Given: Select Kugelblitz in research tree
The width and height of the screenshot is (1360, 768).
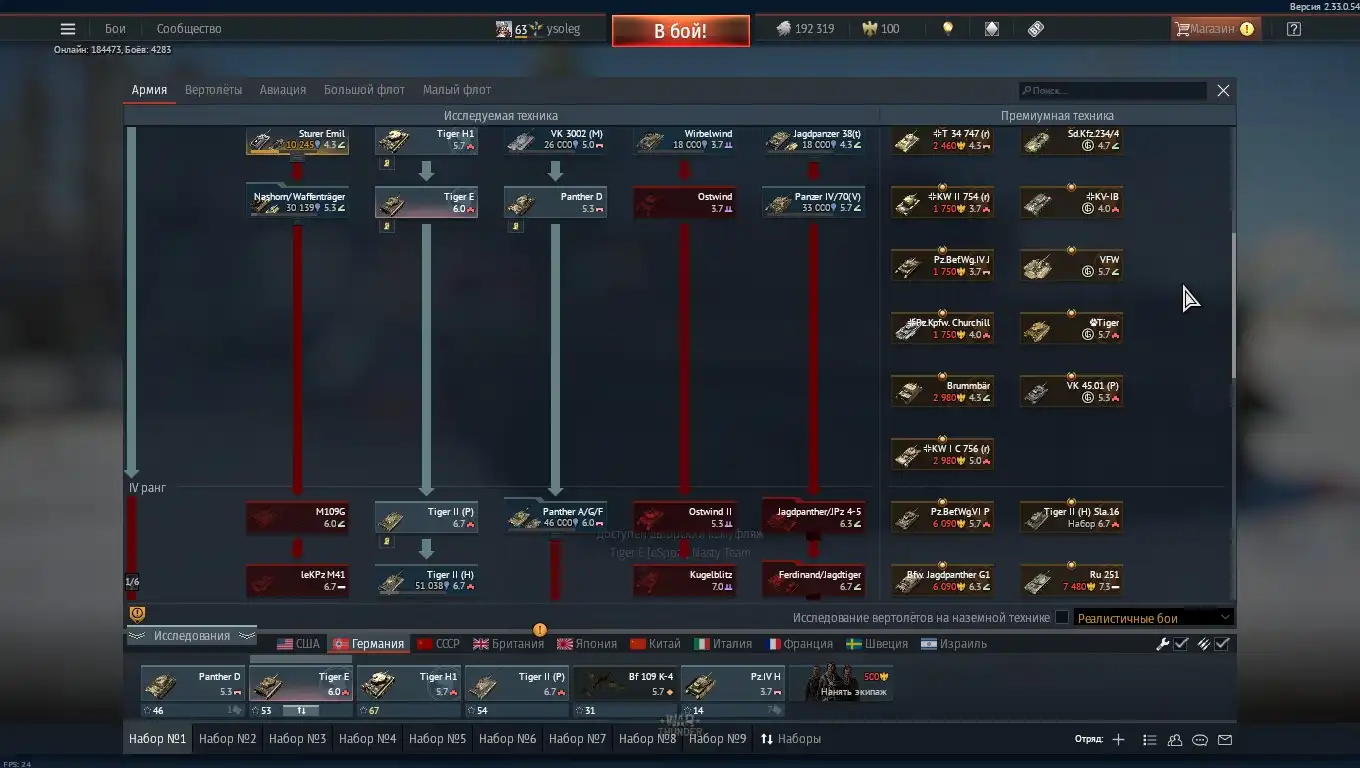Looking at the screenshot, I should (684, 580).
